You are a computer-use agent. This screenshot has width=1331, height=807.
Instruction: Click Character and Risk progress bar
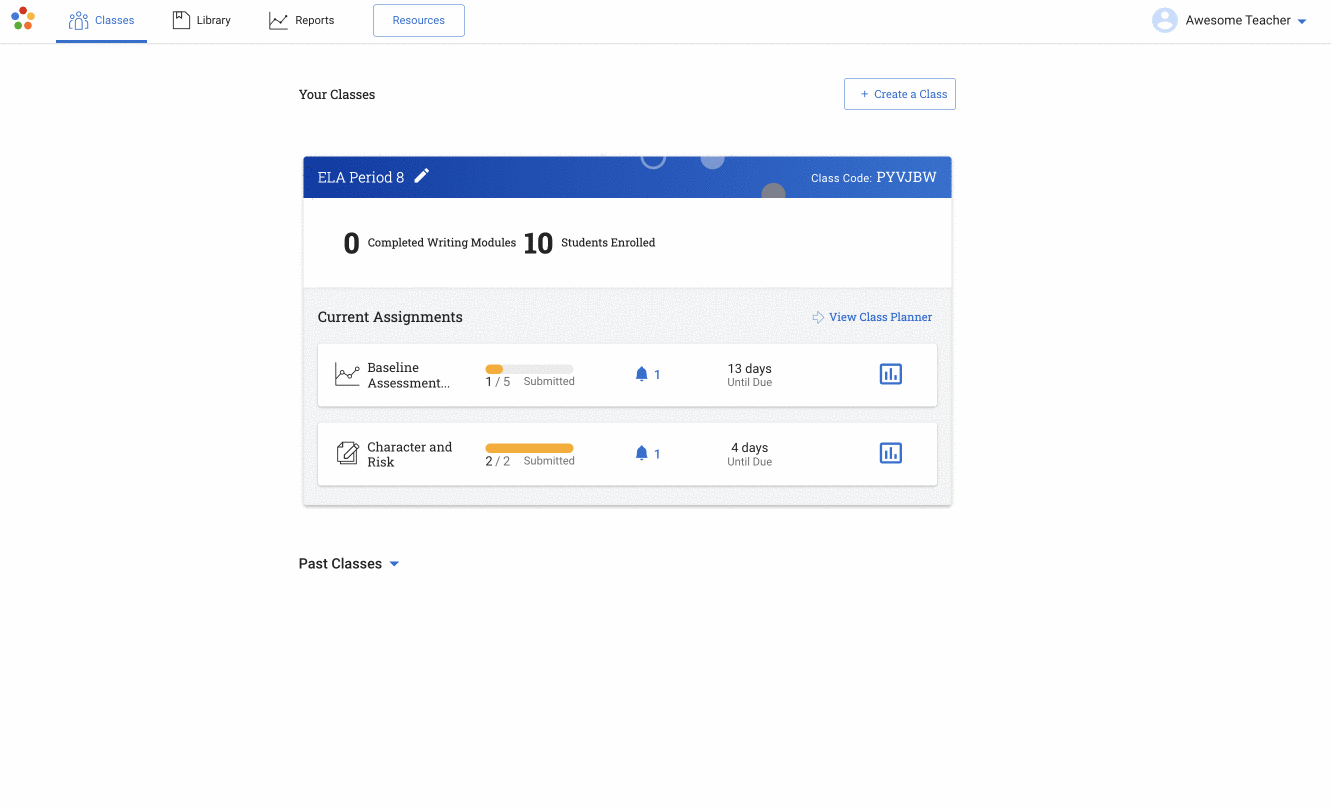(x=529, y=448)
